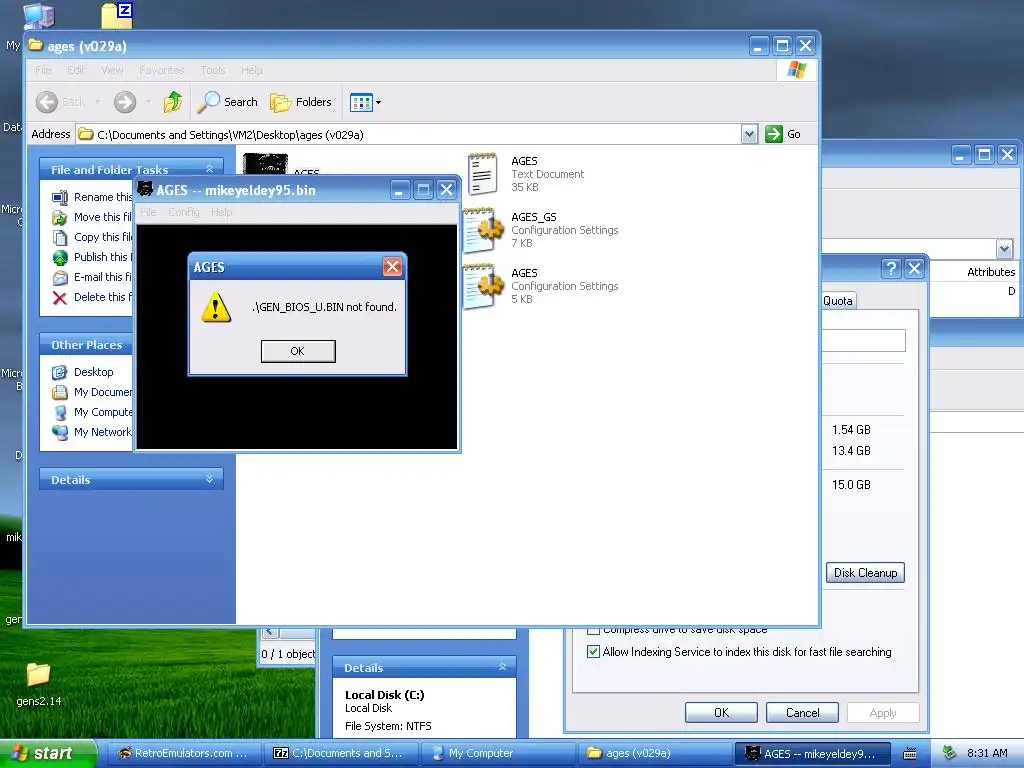Viewport: 1024px width, 768px height.
Task: Click Cancel in disk properties dialog
Action: tap(802, 712)
